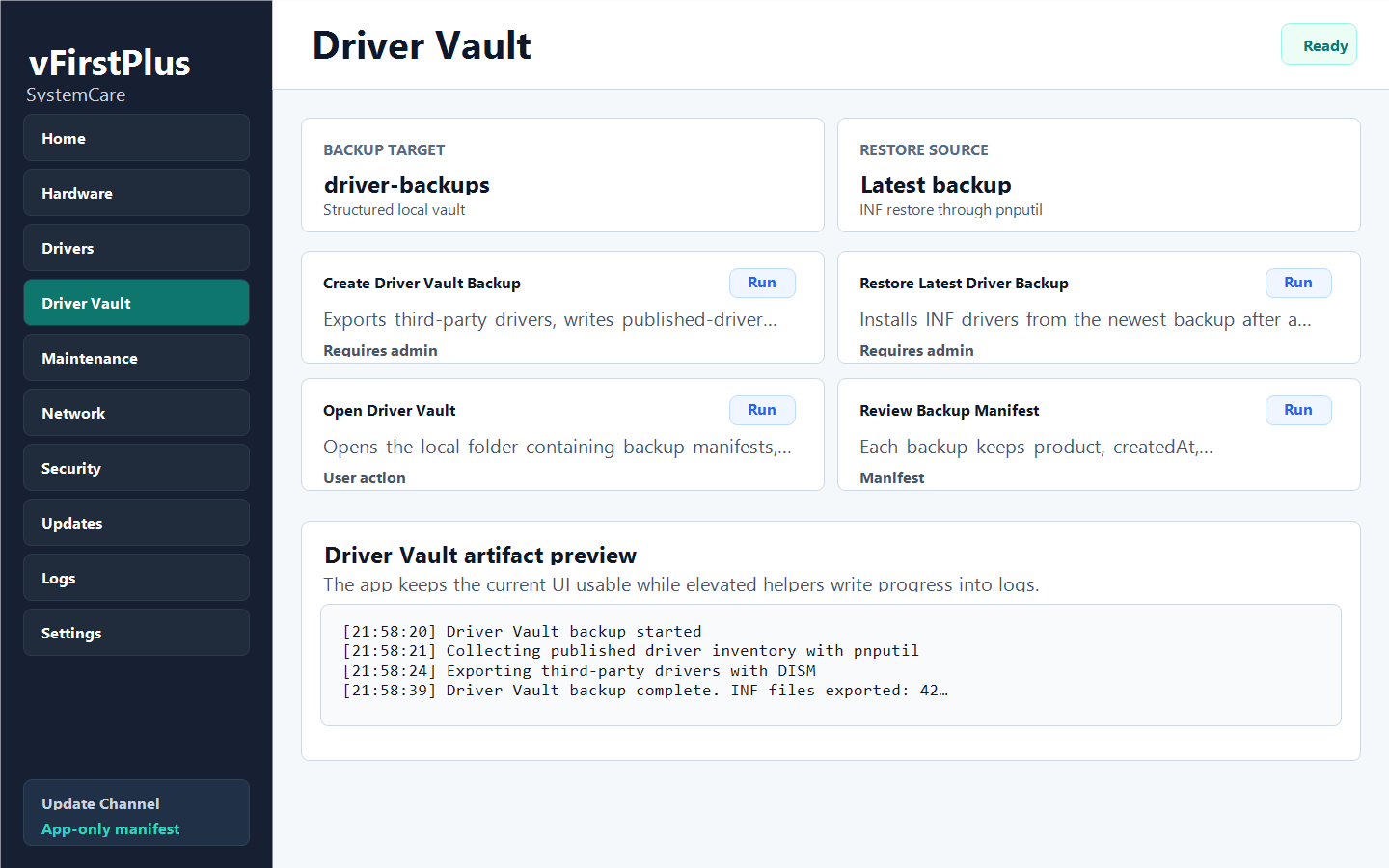Run Review Backup Manifest
Screen dimensions: 1389x868
[1298, 410]
